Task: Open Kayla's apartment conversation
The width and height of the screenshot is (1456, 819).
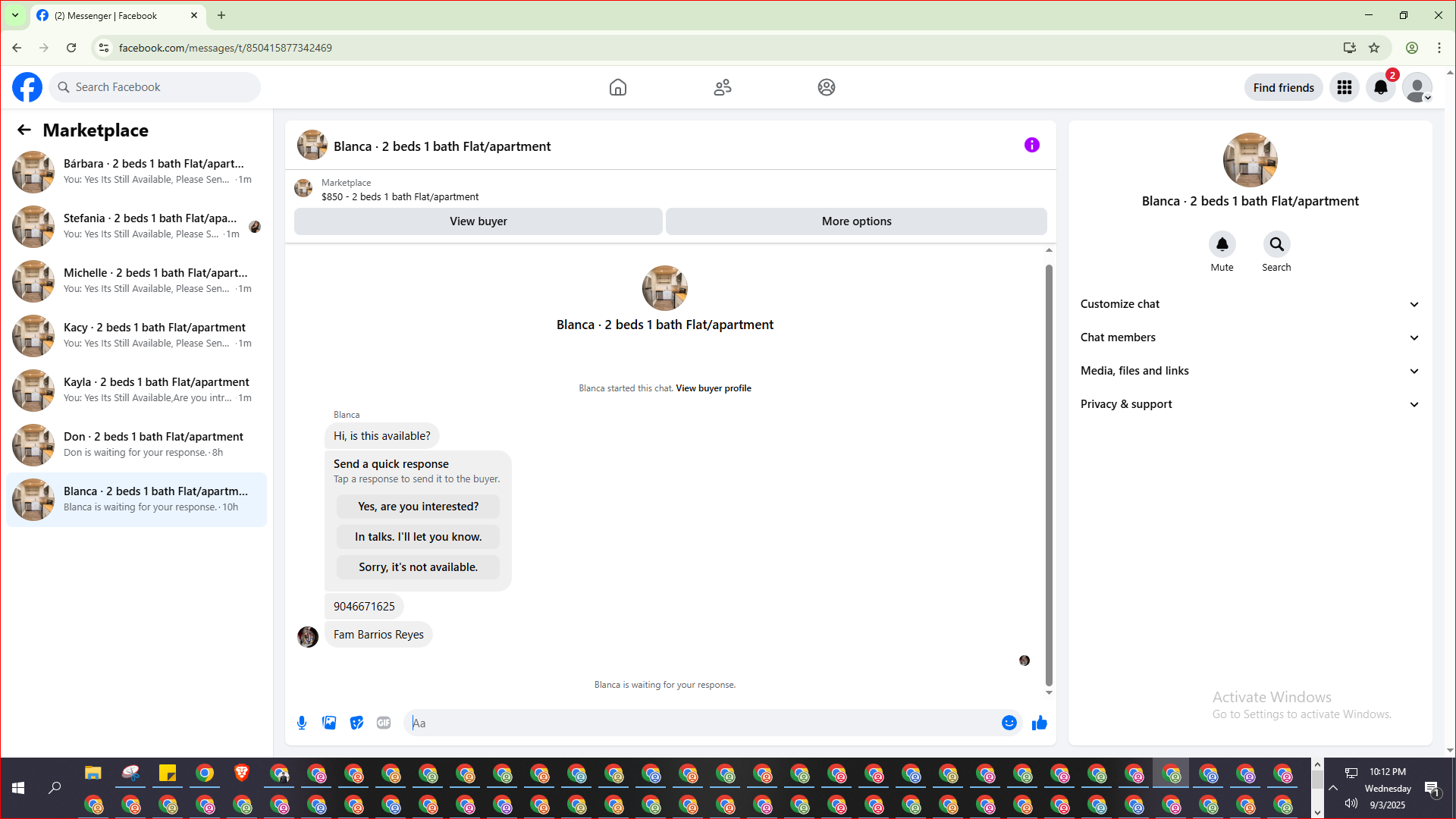Action: click(x=136, y=390)
